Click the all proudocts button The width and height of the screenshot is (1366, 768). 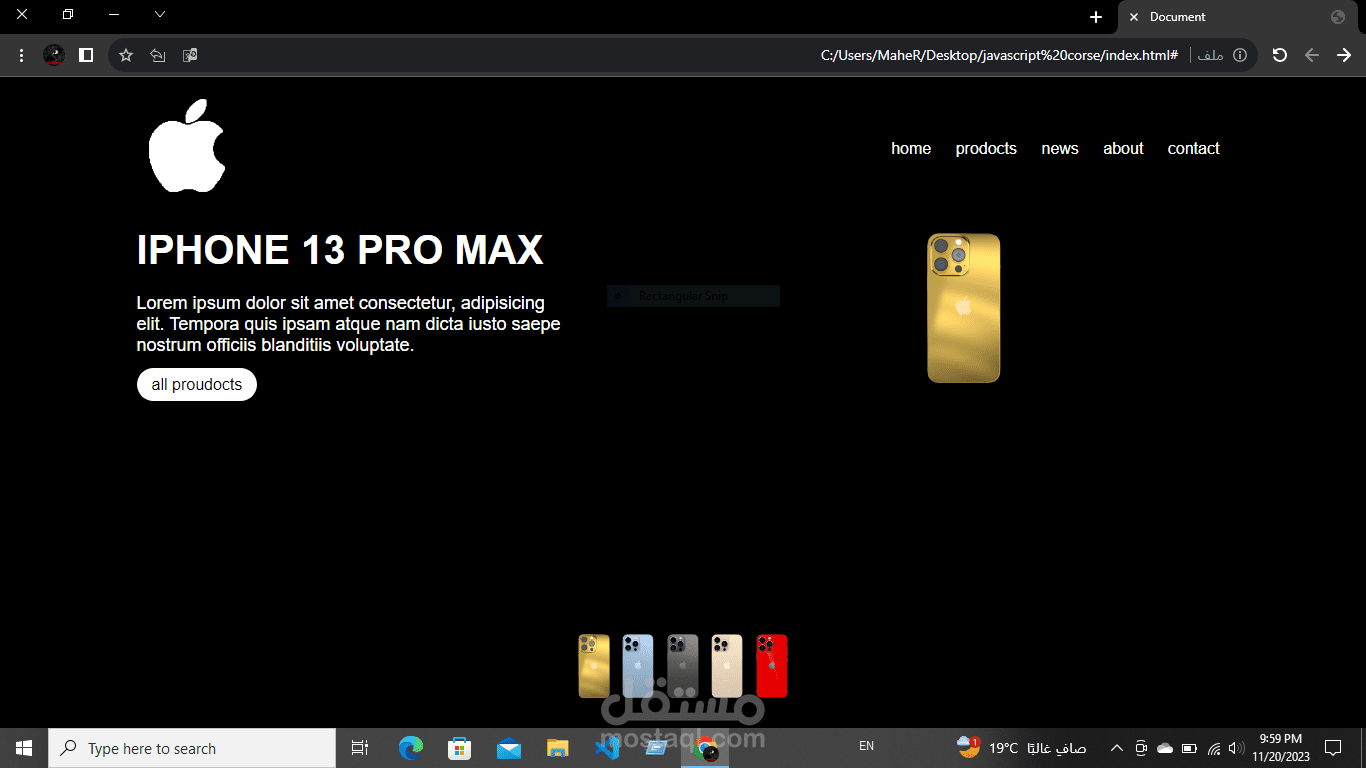(x=197, y=385)
